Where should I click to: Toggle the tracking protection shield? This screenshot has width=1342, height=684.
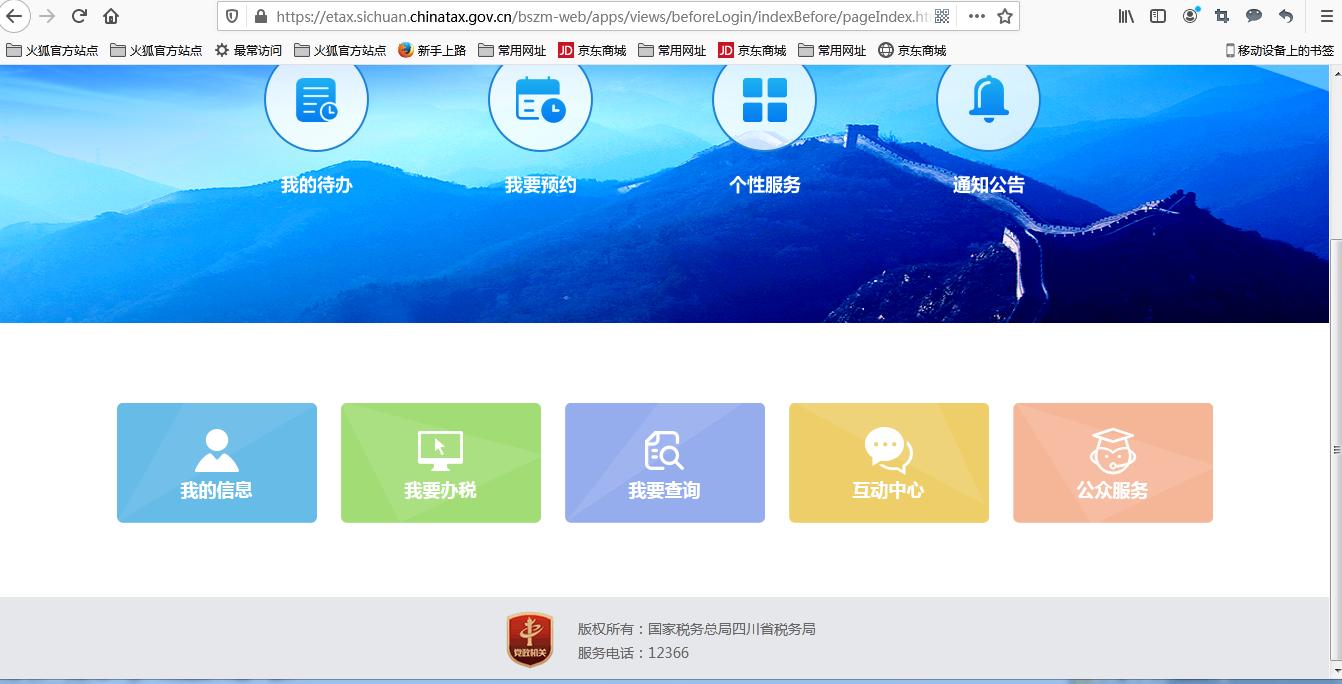231,16
